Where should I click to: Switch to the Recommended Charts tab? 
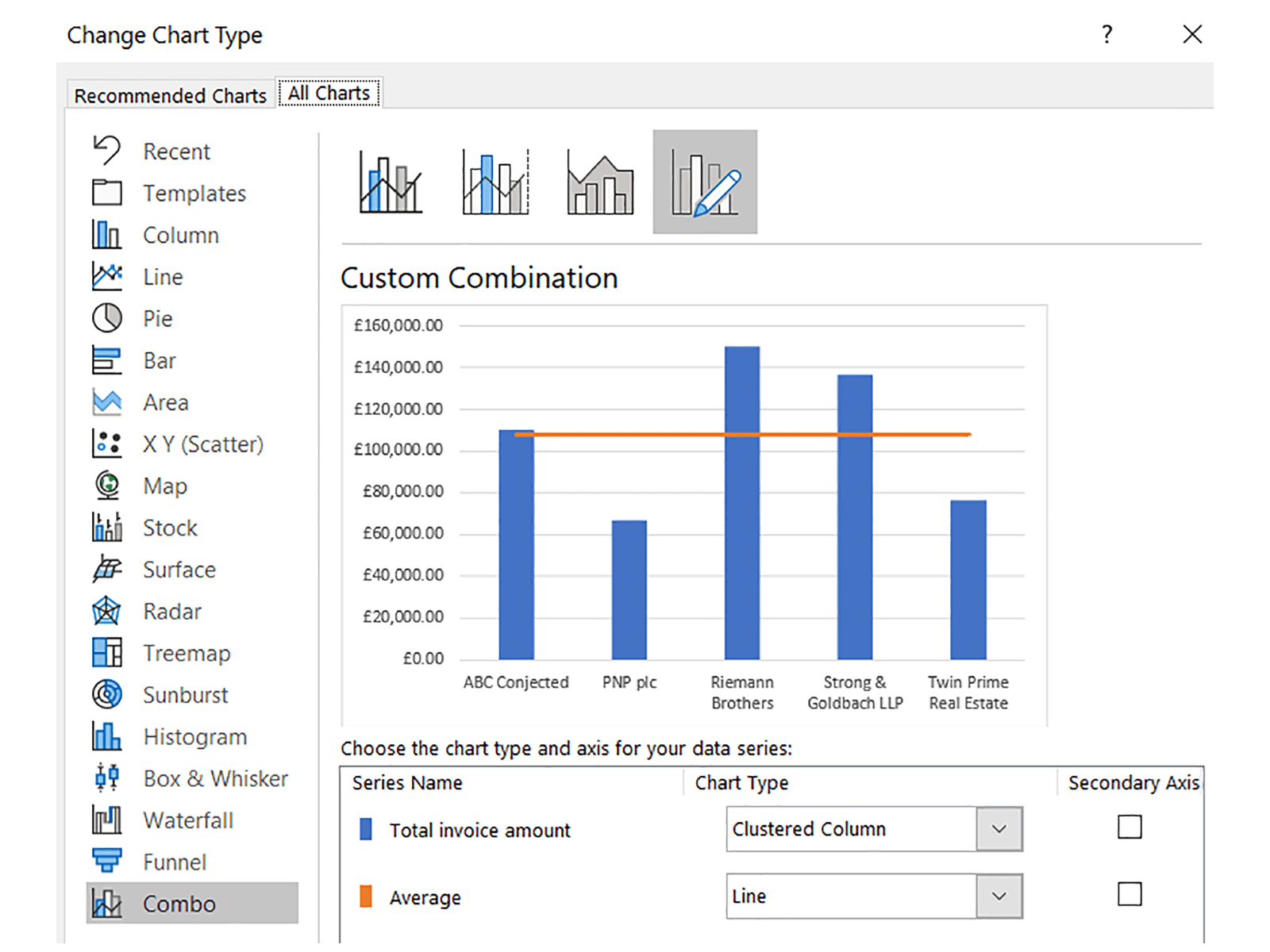[x=170, y=95]
